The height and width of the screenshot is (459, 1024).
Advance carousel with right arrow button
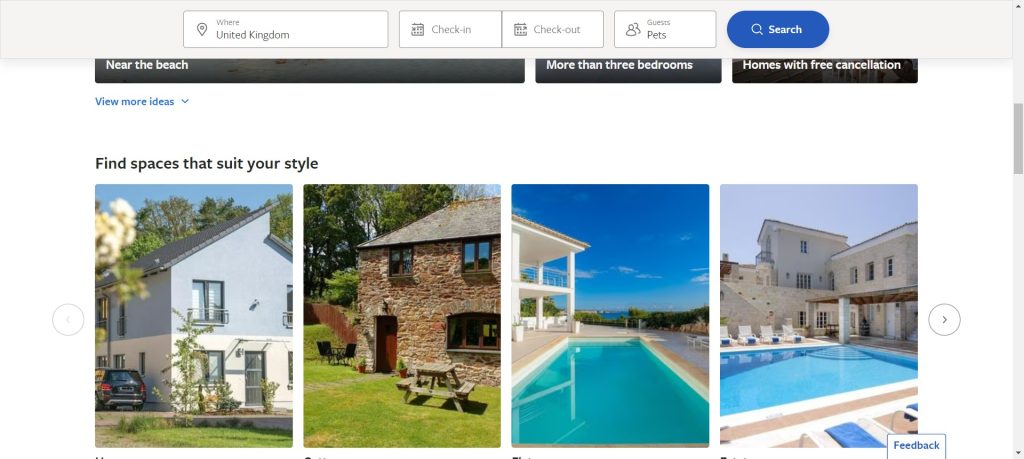point(944,320)
